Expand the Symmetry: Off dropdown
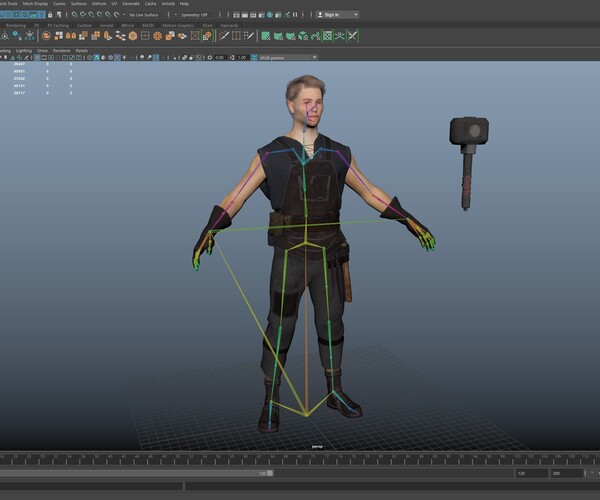 pyautogui.click(x=196, y=15)
